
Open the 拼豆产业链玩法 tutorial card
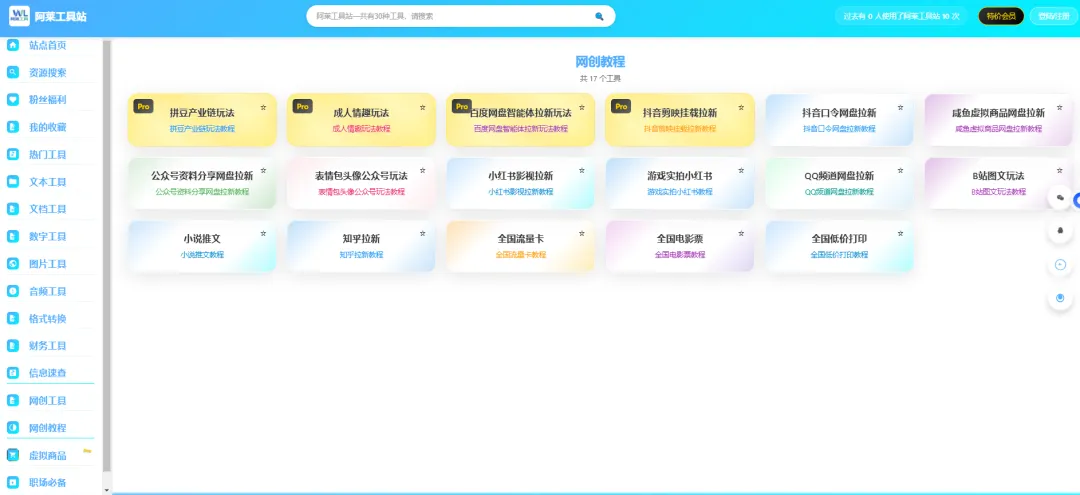tap(202, 120)
